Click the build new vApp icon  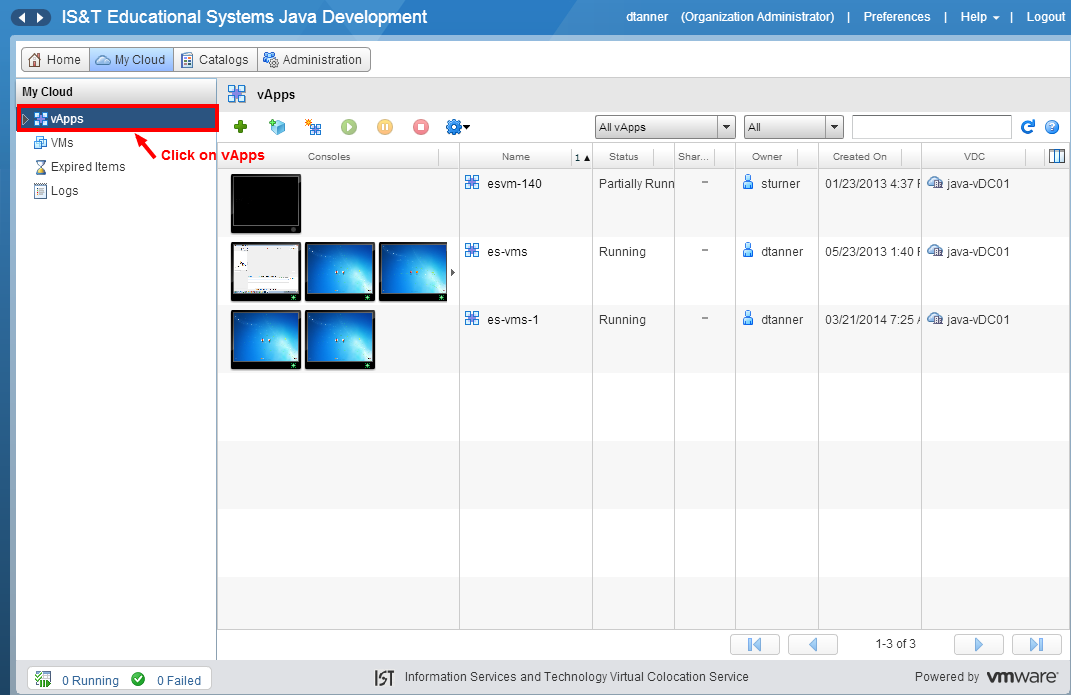(313, 127)
